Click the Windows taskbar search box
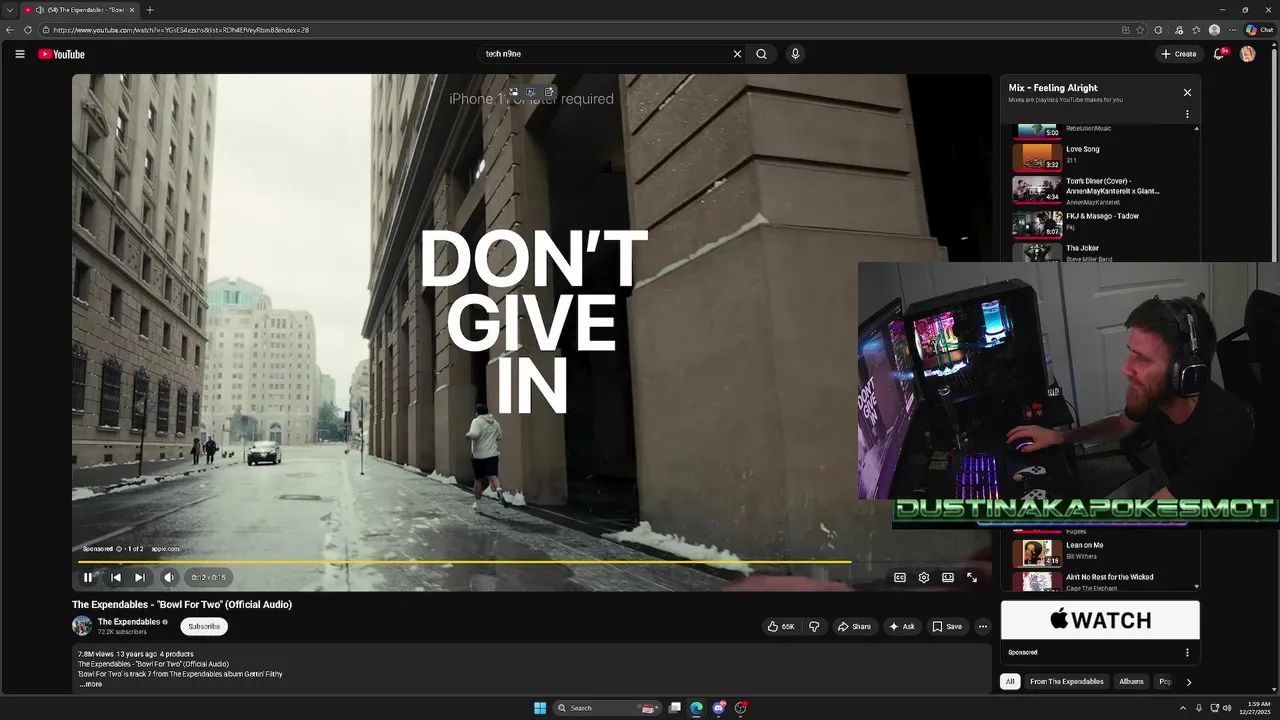This screenshot has width=1280, height=720. click(x=607, y=708)
